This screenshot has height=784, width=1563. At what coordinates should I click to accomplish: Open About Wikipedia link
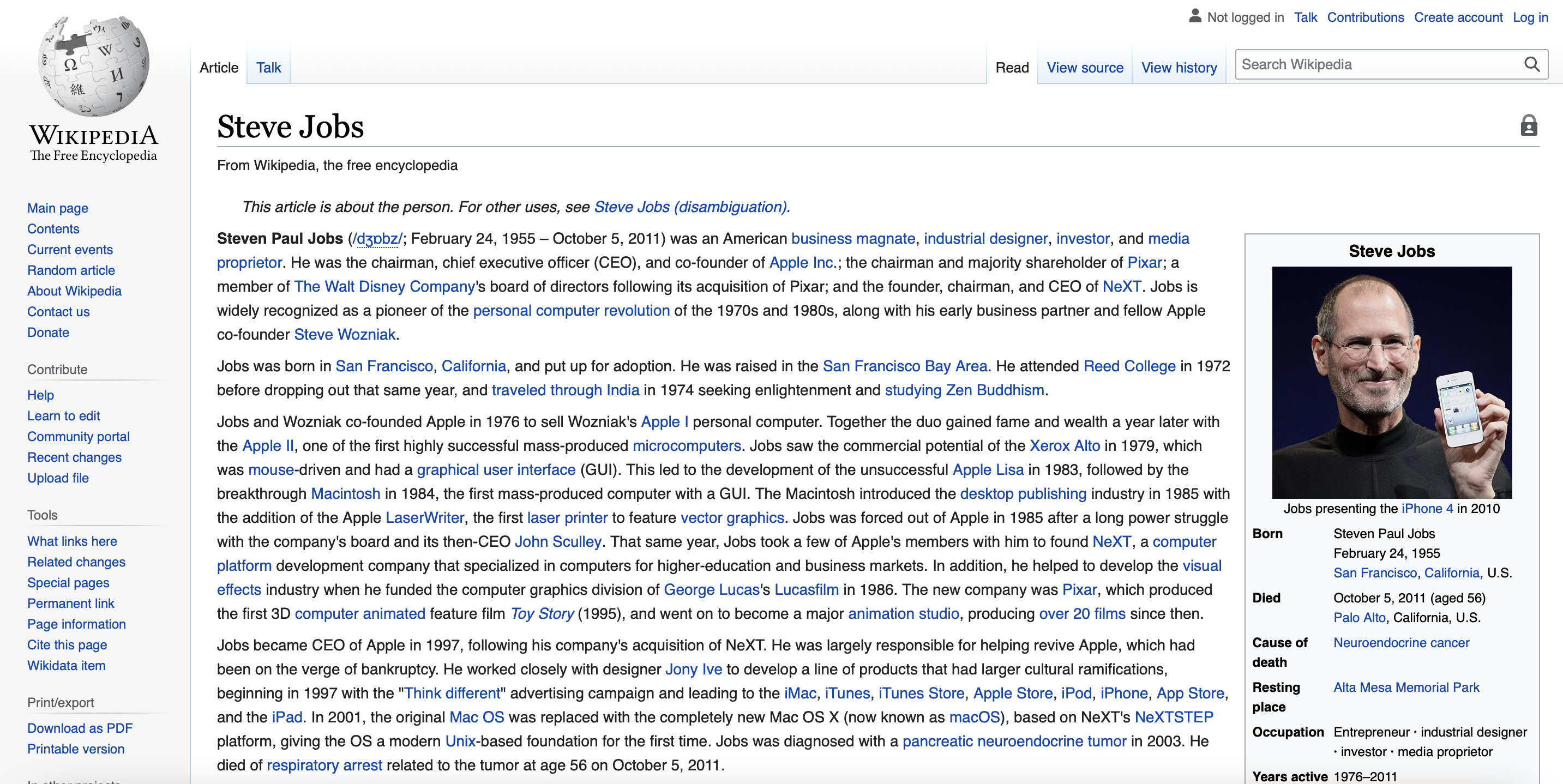point(74,290)
